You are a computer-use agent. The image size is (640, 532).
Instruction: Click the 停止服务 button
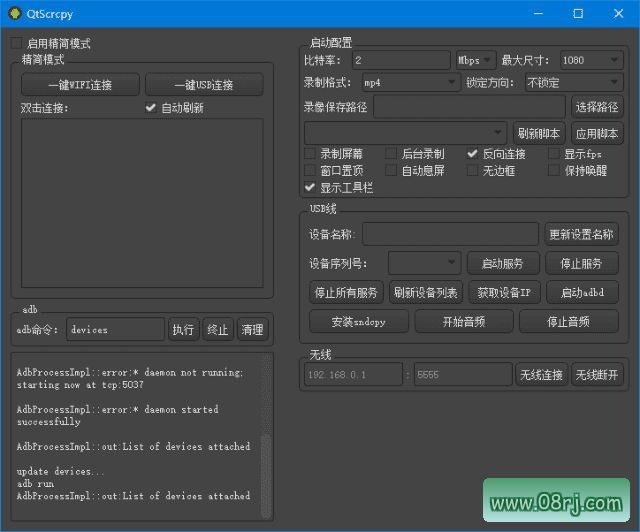point(582,263)
